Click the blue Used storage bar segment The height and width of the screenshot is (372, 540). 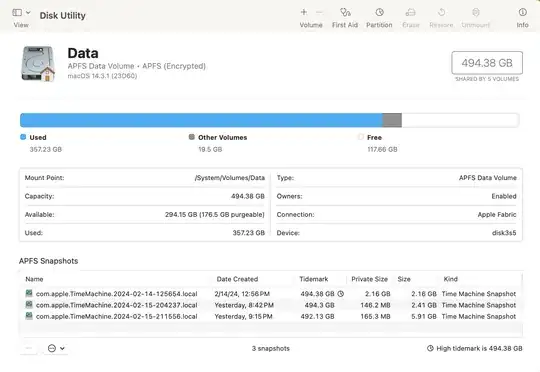coord(201,120)
